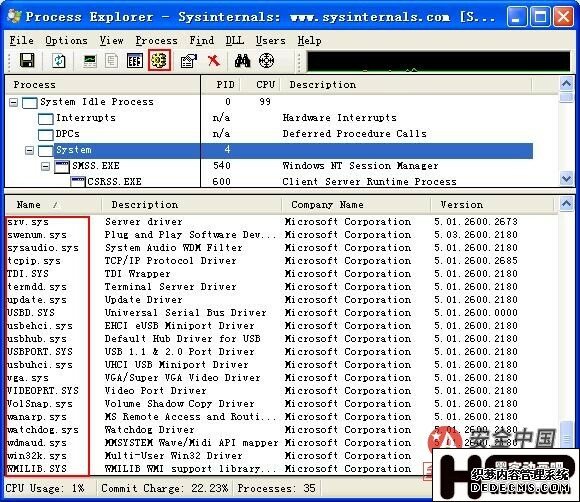
Task: Click the Refresh Now toolbar icon
Action: pos(59,61)
